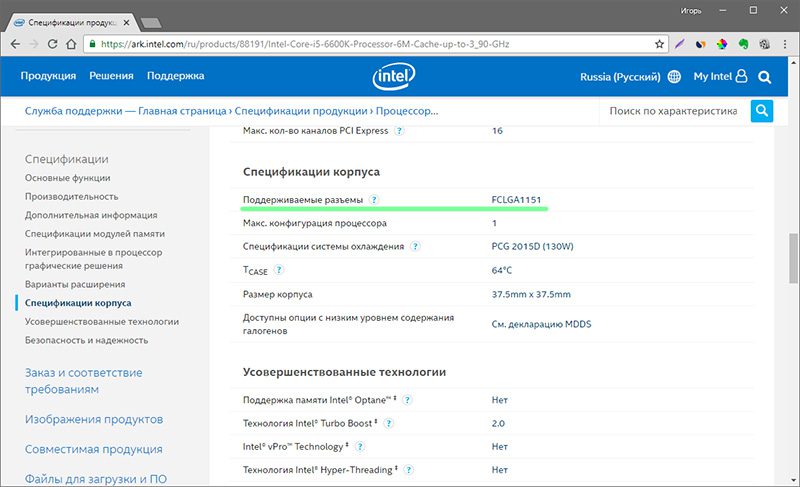This screenshot has width=800, height=487.
Task: Close the Спецификации продукции browser tab
Action: point(126,23)
